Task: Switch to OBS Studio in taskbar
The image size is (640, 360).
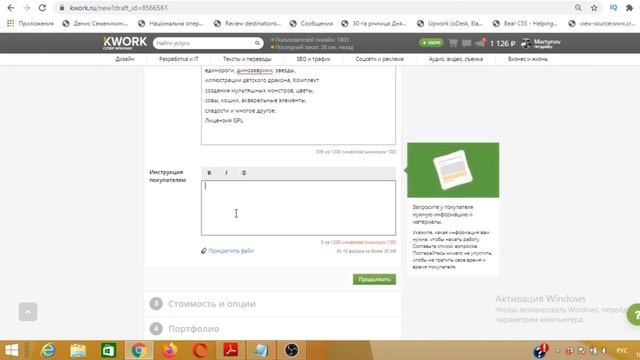Action: point(291,350)
